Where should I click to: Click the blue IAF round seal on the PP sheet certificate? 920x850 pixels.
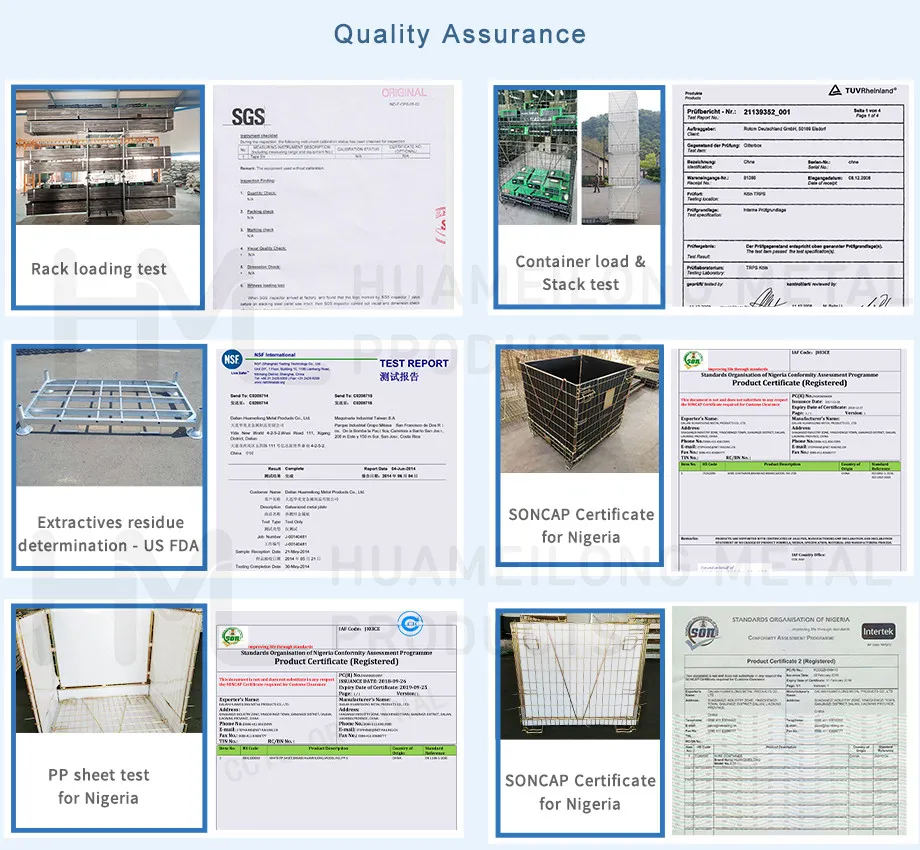click(x=409, y=624)
